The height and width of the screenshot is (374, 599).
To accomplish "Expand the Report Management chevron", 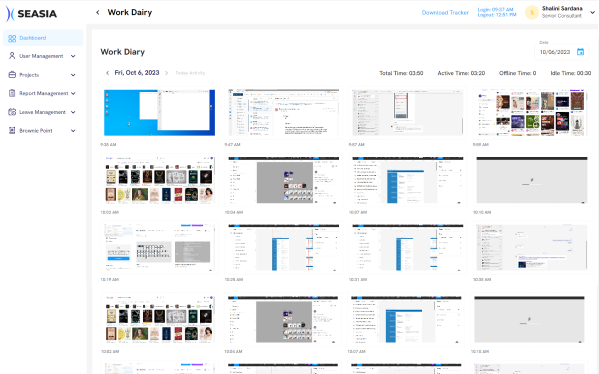I will click(x=73, y=93).
